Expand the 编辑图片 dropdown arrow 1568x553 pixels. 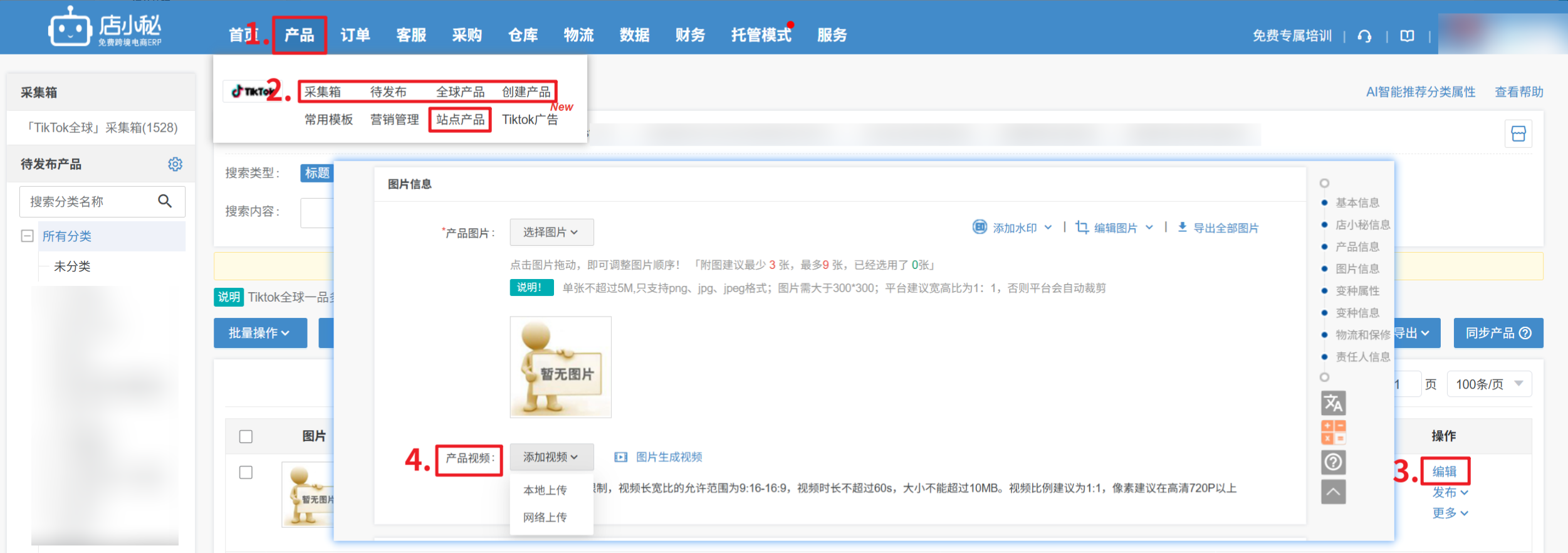pos(1149,228)
